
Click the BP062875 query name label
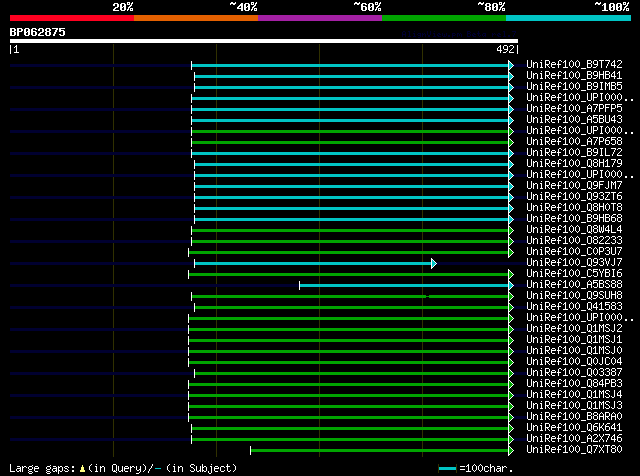38,32
